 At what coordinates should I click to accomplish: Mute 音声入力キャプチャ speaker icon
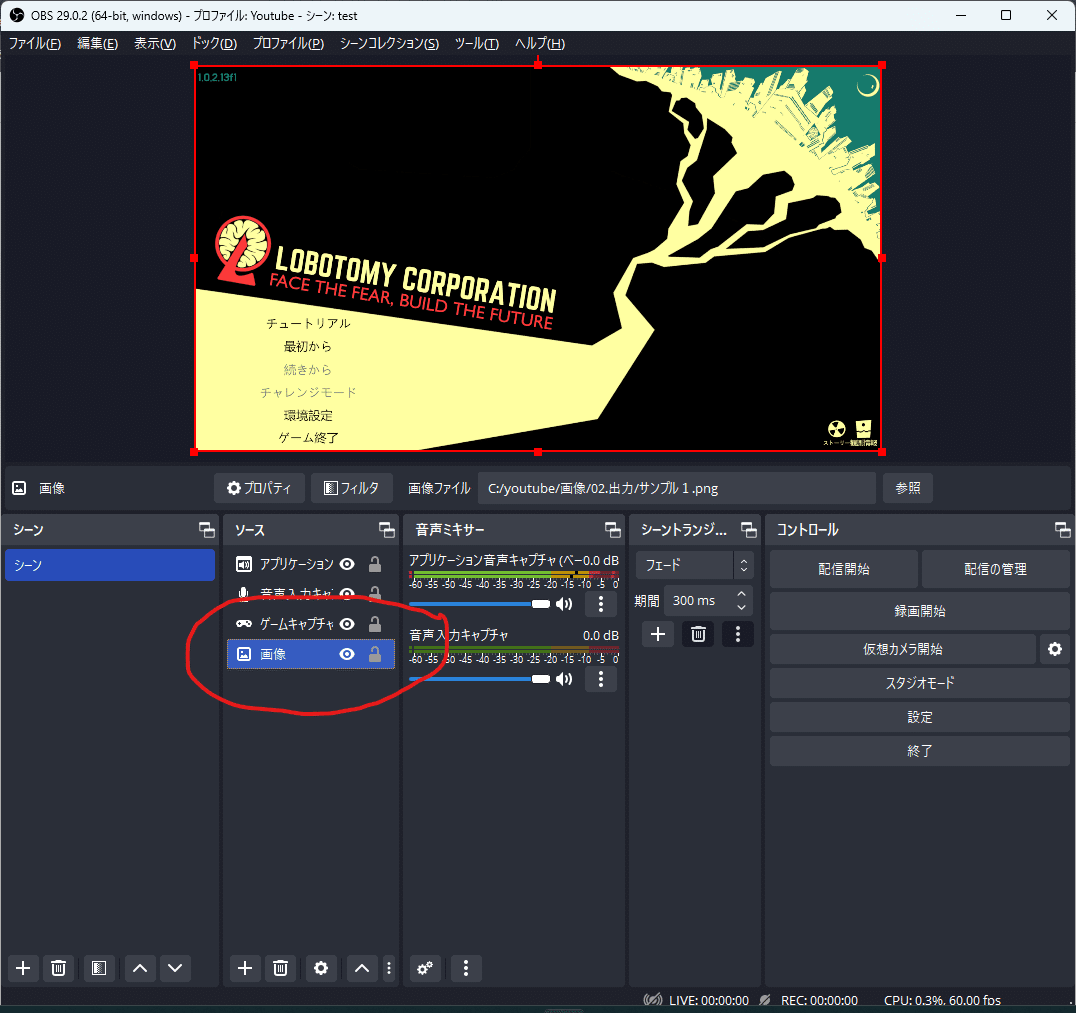564,679
